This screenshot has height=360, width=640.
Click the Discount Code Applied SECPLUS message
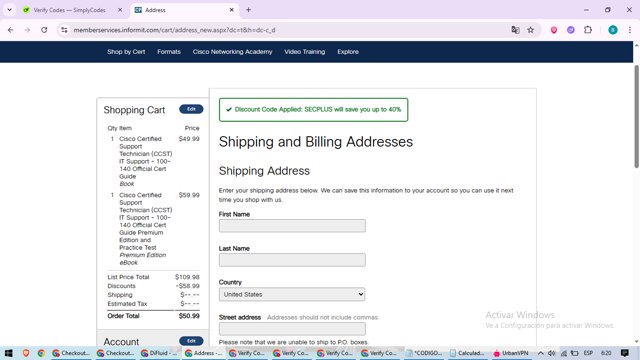pyautogui.click(x=313, y=109)
